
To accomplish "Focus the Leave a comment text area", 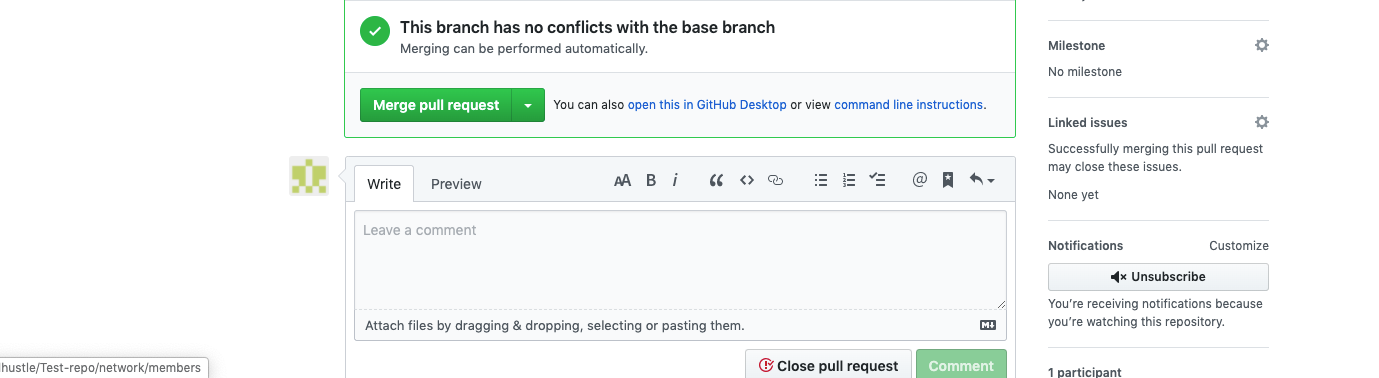I will [x=680, y=259].
